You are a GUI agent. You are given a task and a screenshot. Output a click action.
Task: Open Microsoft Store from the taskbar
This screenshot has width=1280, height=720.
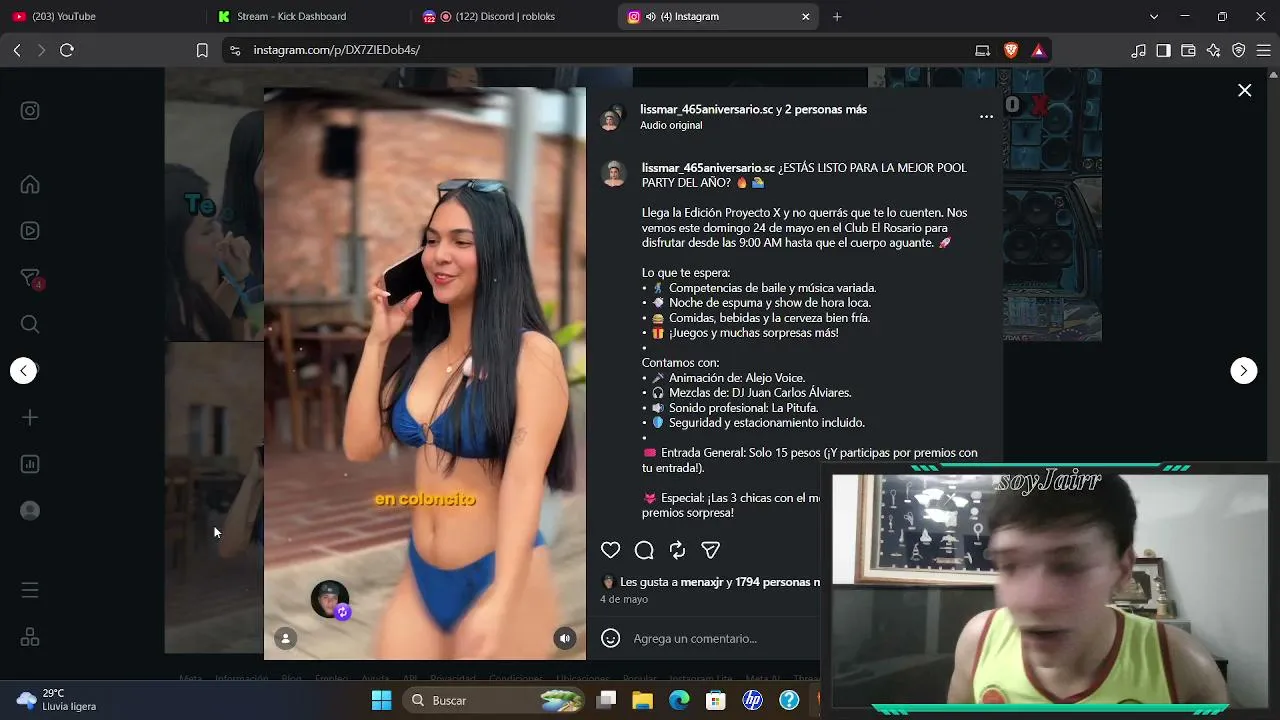[x=716, y=700]
